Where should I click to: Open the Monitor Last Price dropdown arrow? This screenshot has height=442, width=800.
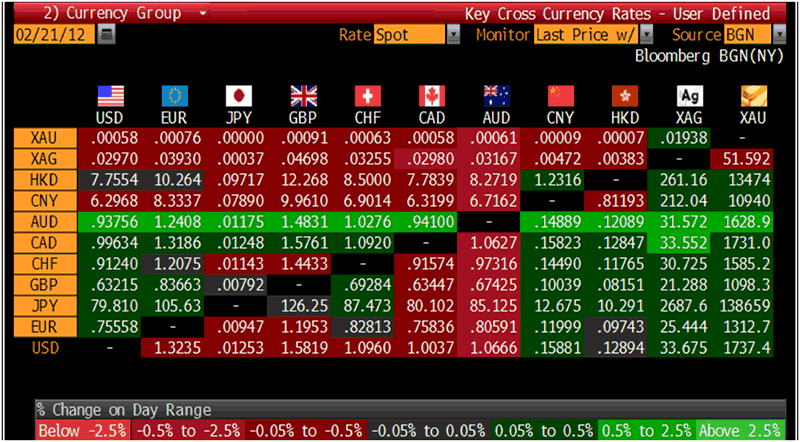646,35
